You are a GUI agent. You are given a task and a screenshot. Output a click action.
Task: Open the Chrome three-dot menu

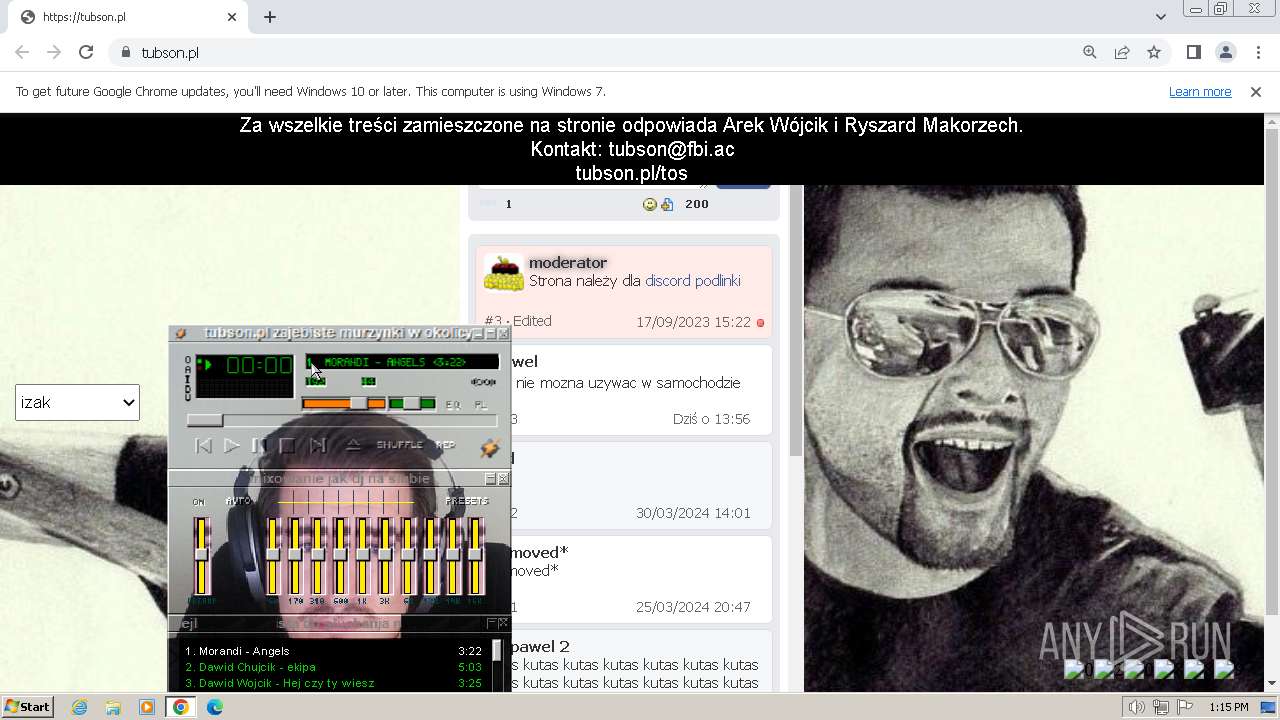(1257, 52)
